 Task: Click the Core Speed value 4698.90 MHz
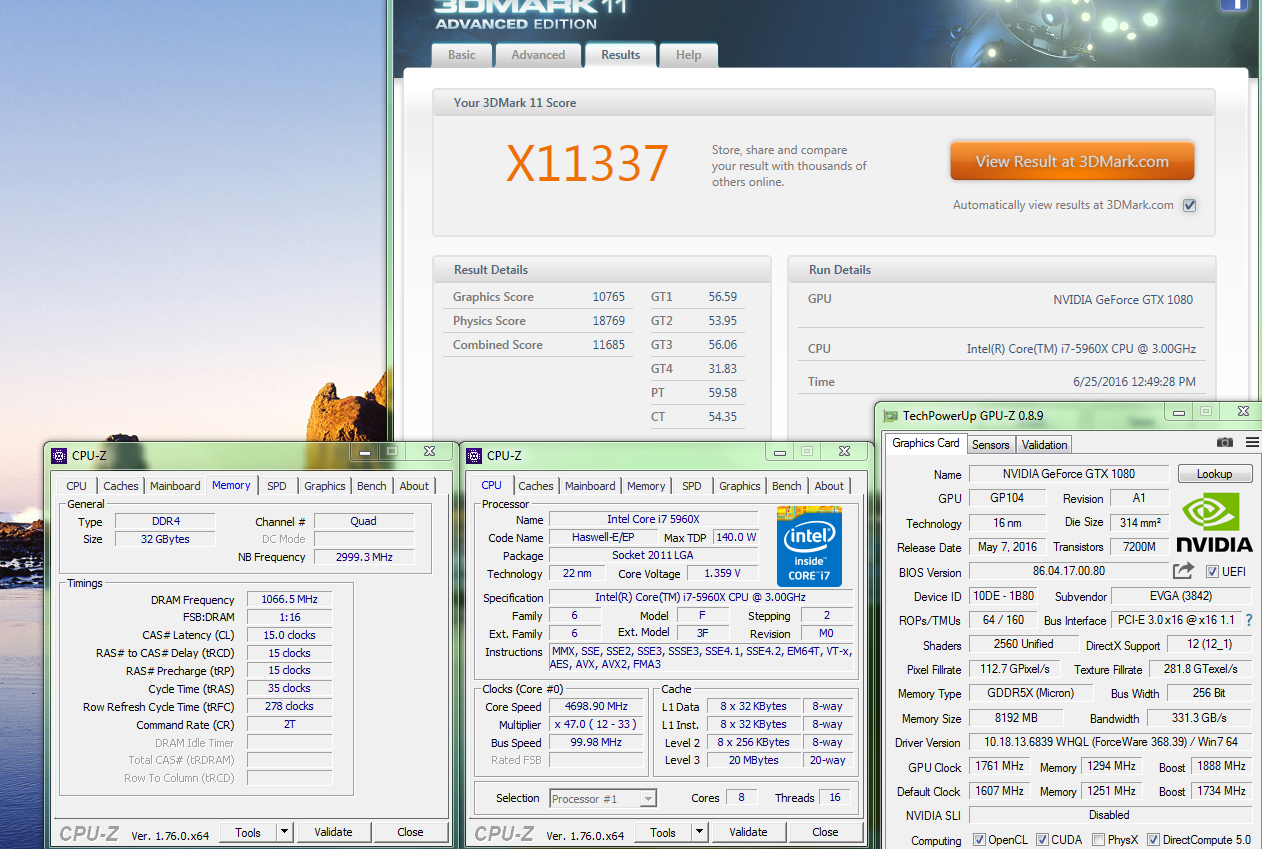(x=598, y=706)
